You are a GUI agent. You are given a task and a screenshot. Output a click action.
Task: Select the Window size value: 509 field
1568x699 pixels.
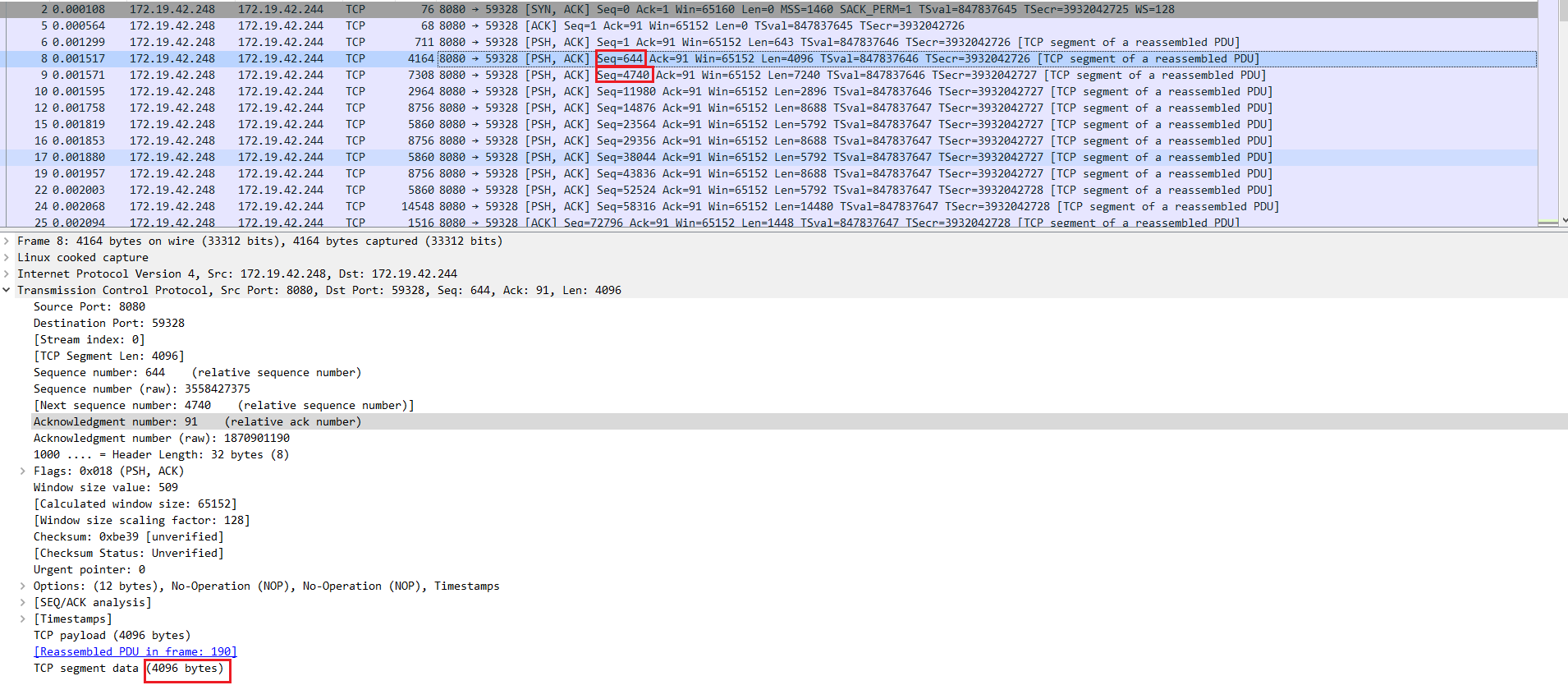click(105, 487)
